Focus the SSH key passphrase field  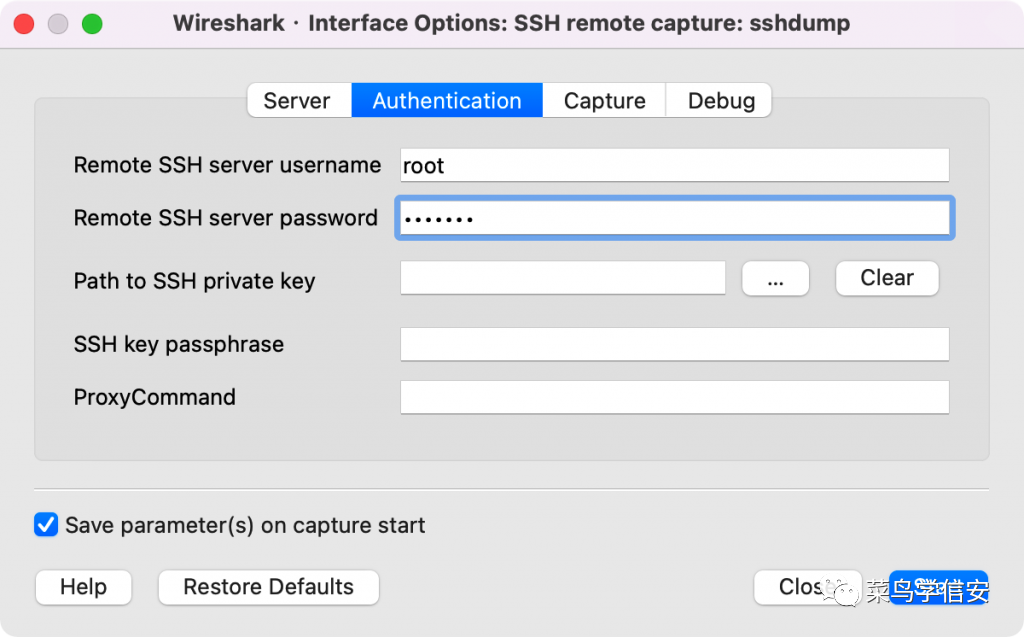click(675, 344)
